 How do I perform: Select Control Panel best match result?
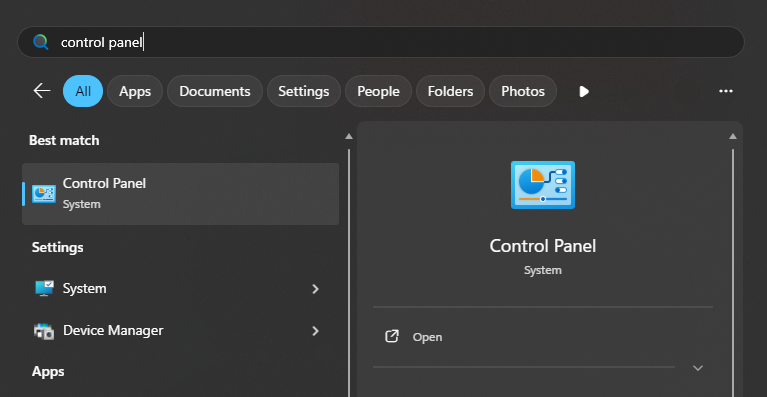[x=180, y=194]
